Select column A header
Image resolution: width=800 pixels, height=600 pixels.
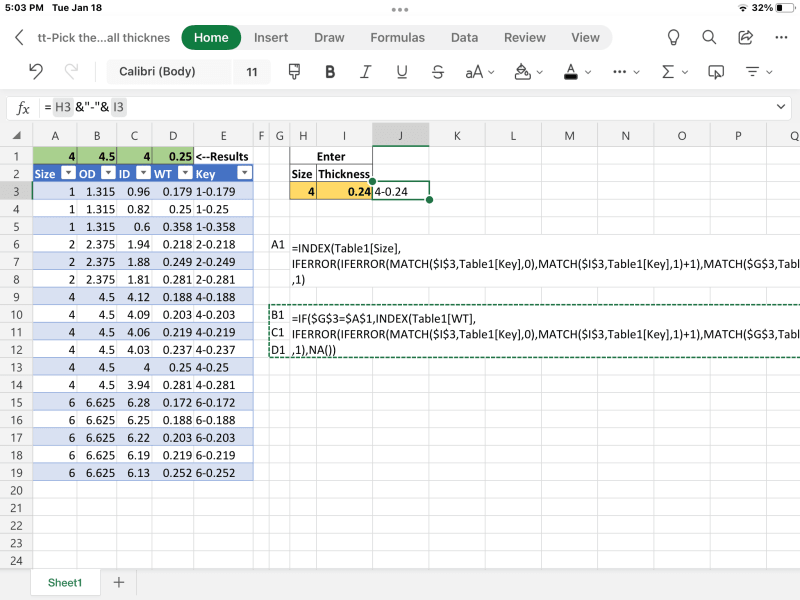[55, 136]
